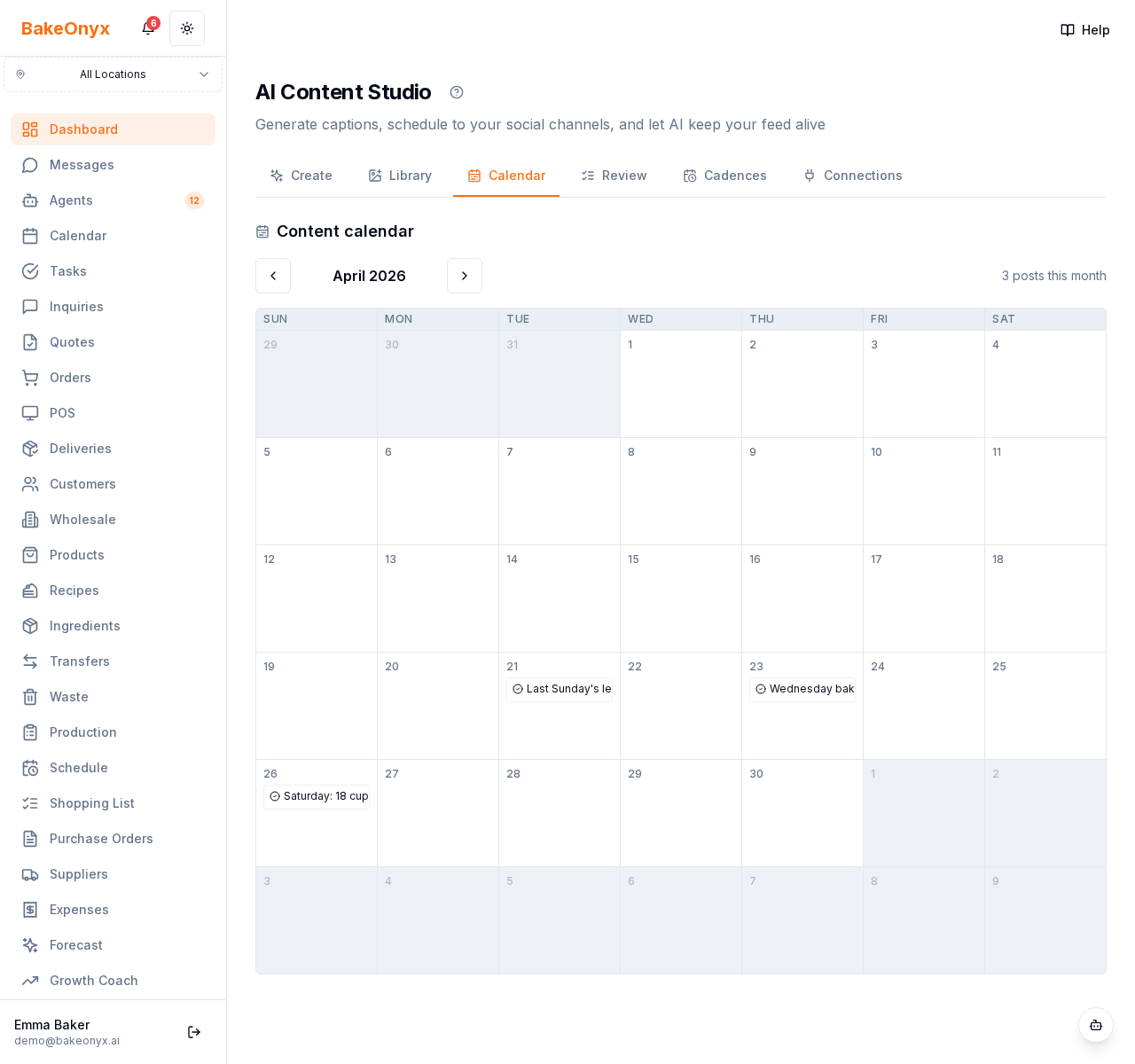Go to the previous month
The image size is (1135, 1064).
tap(273, 276)
